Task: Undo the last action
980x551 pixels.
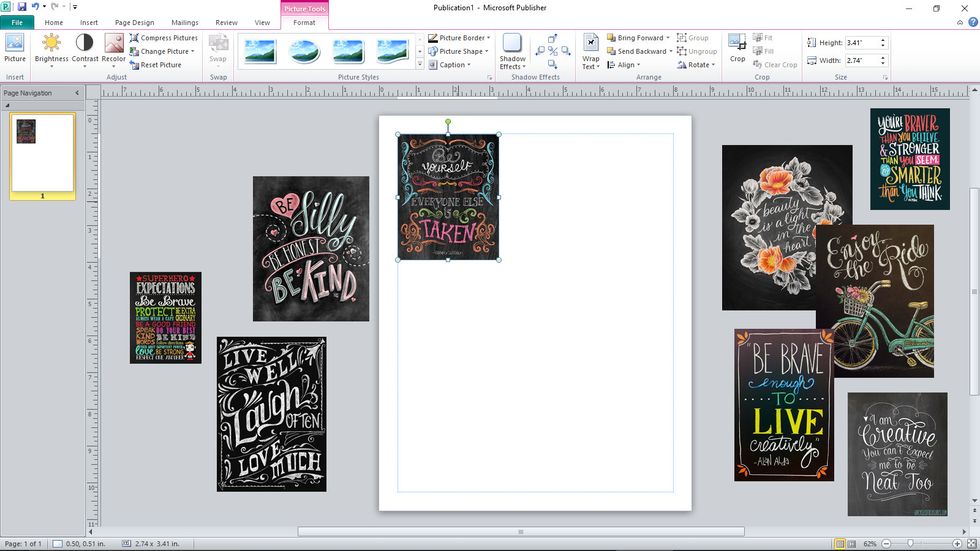Action: 36,7
